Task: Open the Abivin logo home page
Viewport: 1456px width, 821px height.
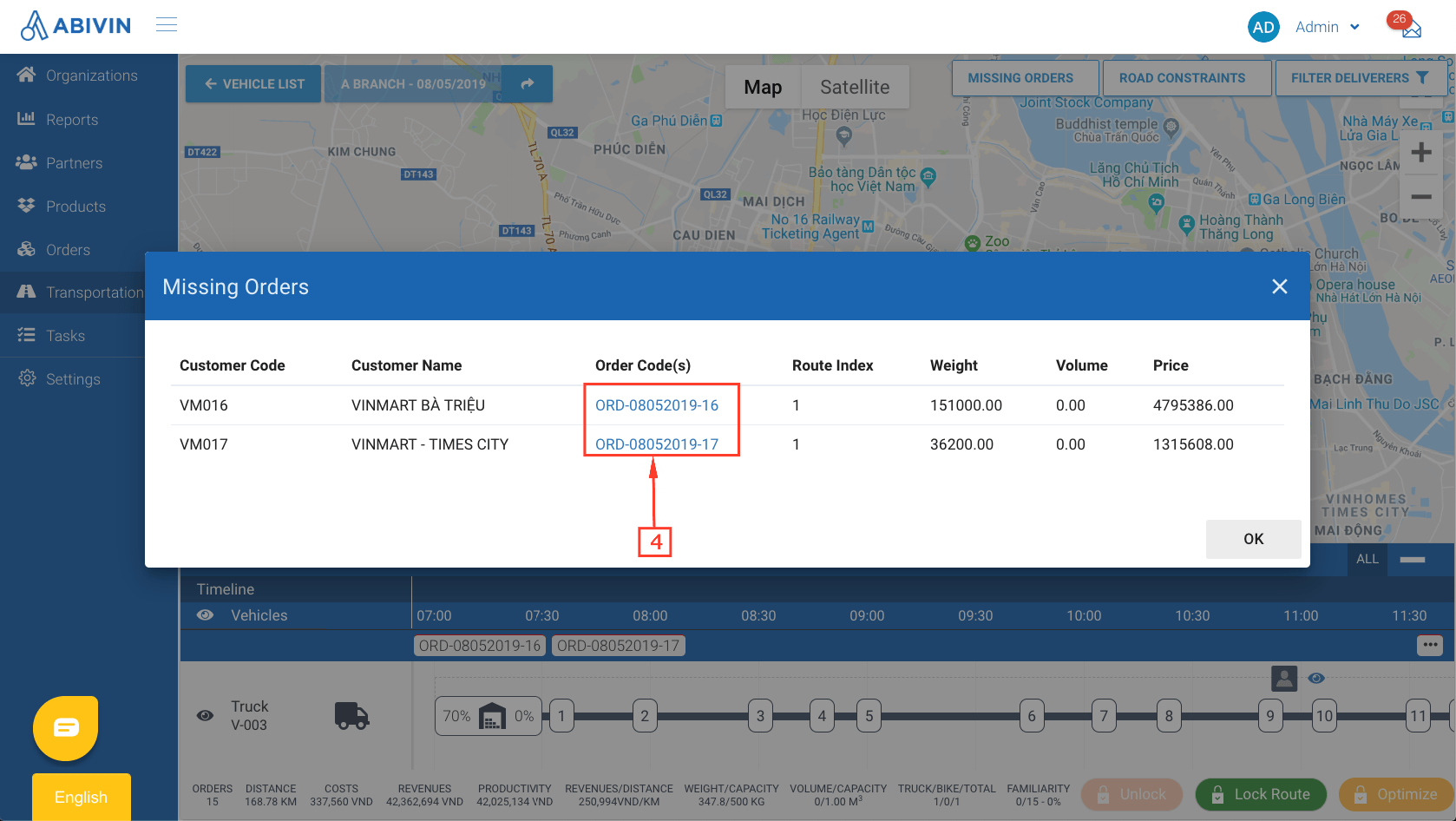Action: [x=75, y=25]
